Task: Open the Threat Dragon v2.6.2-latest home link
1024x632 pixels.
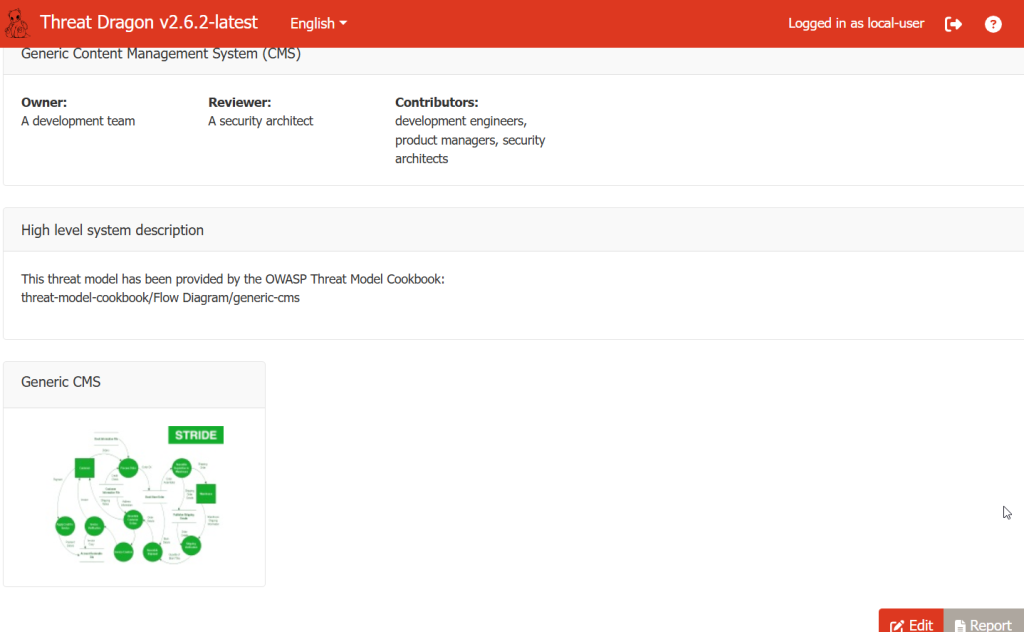Action: pos(148,22)
